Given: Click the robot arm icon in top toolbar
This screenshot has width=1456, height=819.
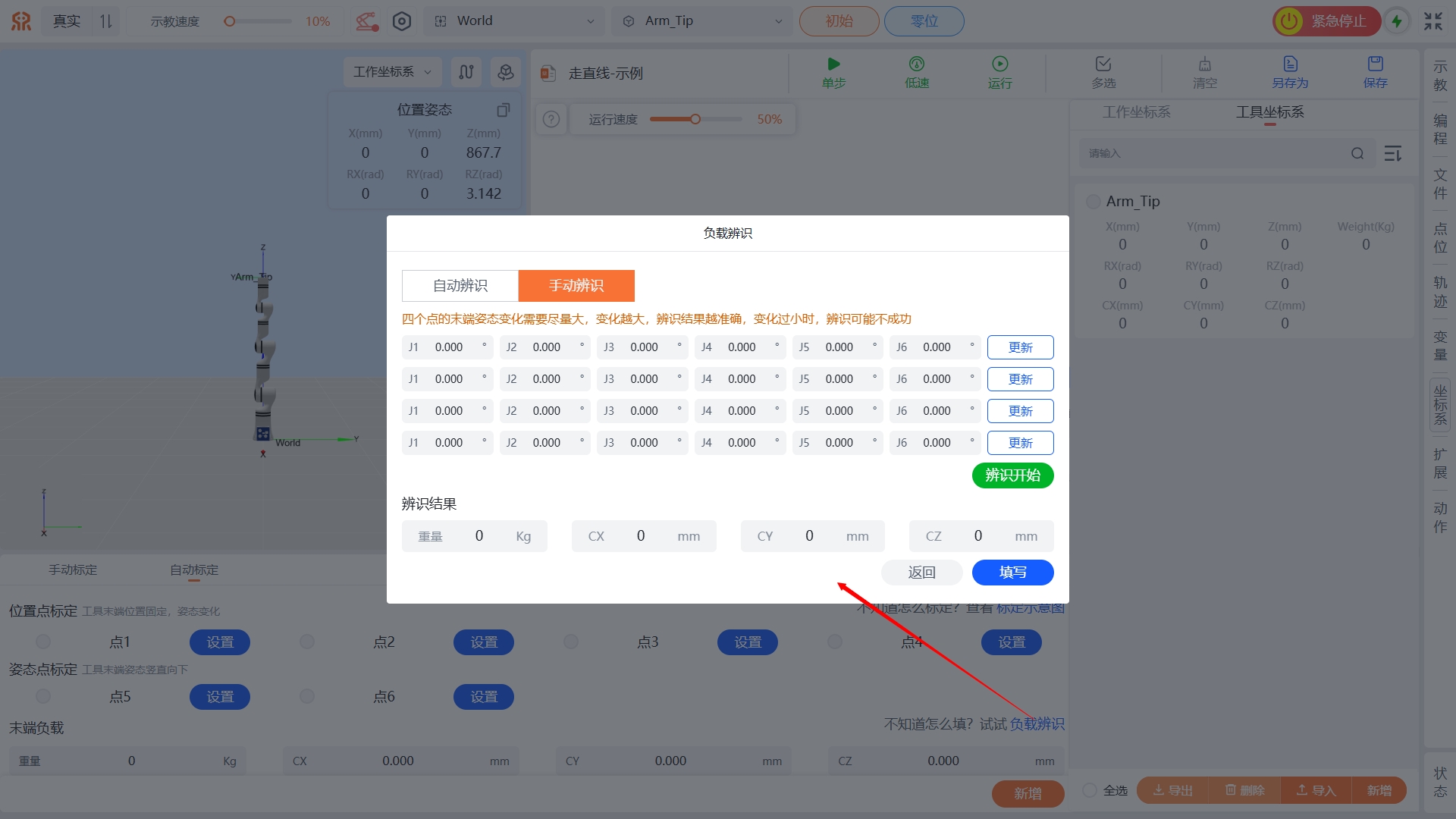Looking at the screenshot, I should tap(367, 21).
